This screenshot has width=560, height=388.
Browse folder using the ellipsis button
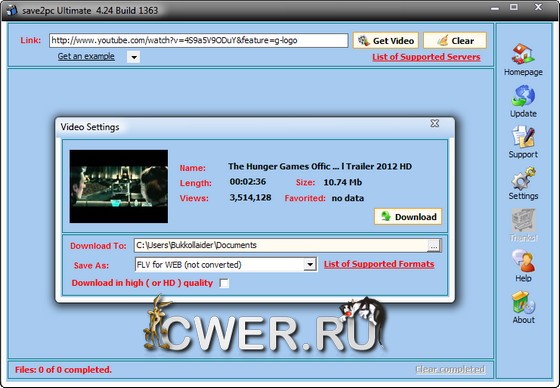[434, 245]
